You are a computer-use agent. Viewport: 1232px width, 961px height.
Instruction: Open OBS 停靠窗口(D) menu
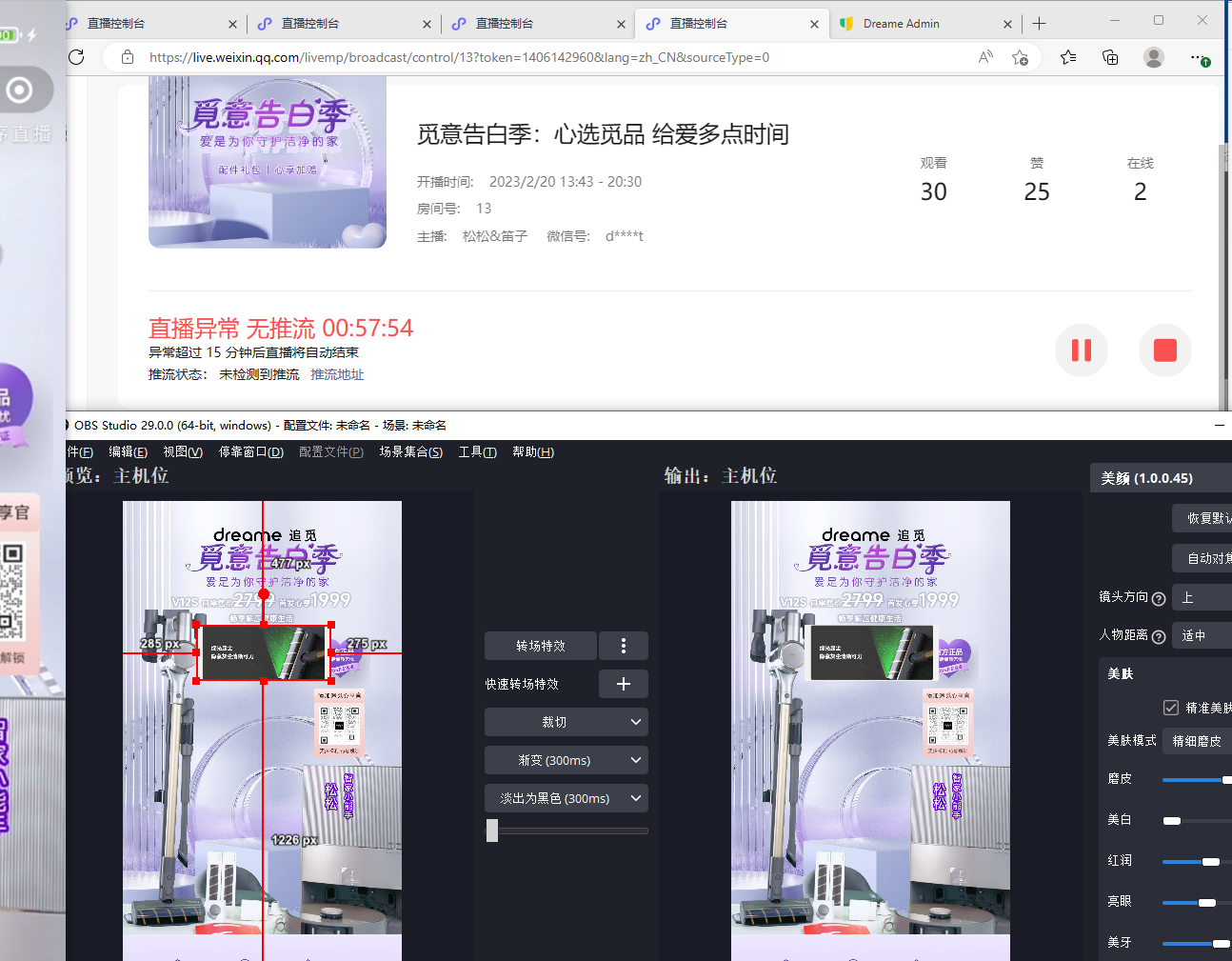click(x=251, y=451)
